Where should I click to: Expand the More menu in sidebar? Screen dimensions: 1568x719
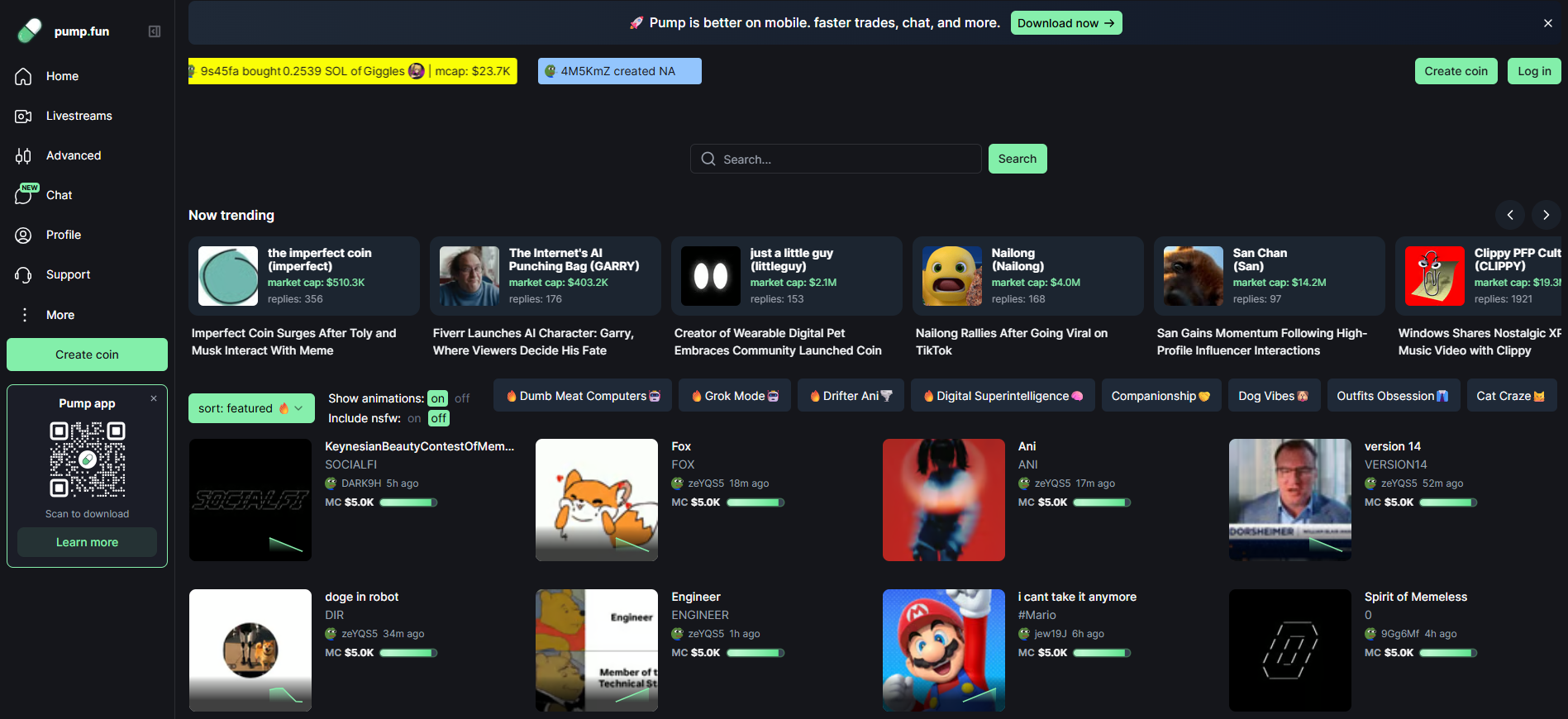coord(60,315)
